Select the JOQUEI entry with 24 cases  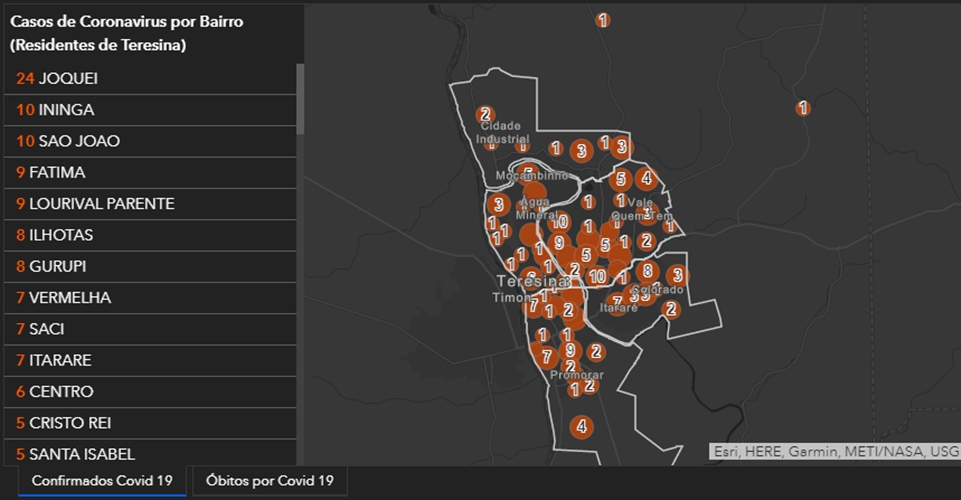click(150, 78)
